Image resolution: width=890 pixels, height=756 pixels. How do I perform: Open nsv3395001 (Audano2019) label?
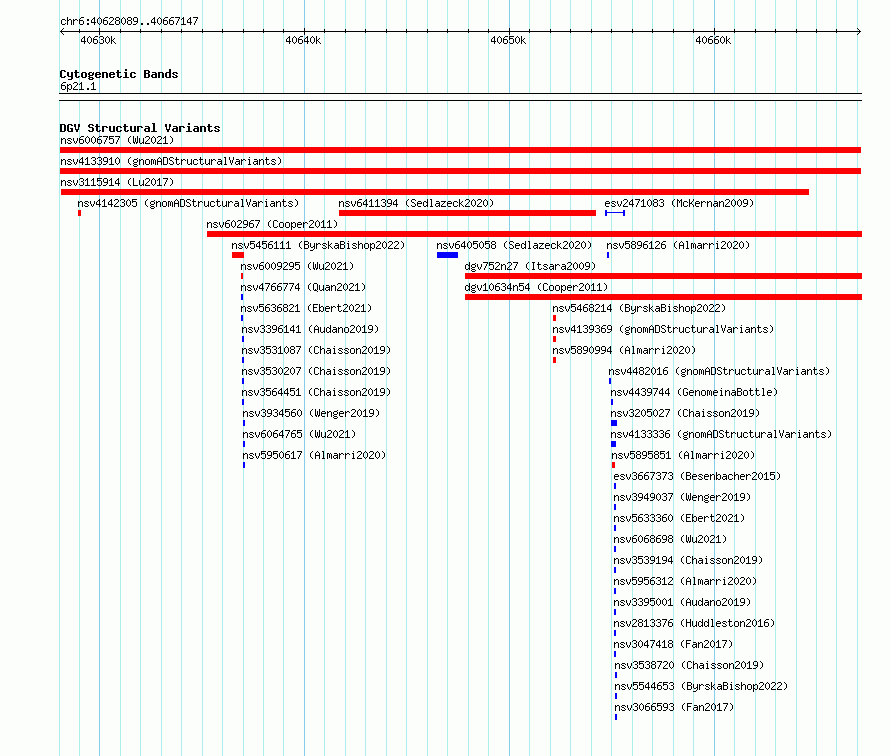[x=682, y=602]
